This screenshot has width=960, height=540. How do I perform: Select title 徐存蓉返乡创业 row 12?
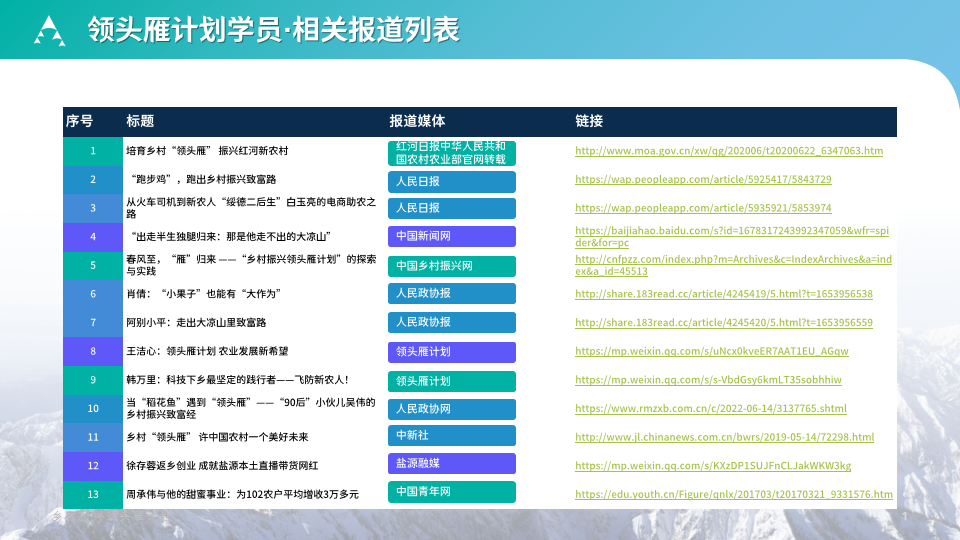click(222, 466)
